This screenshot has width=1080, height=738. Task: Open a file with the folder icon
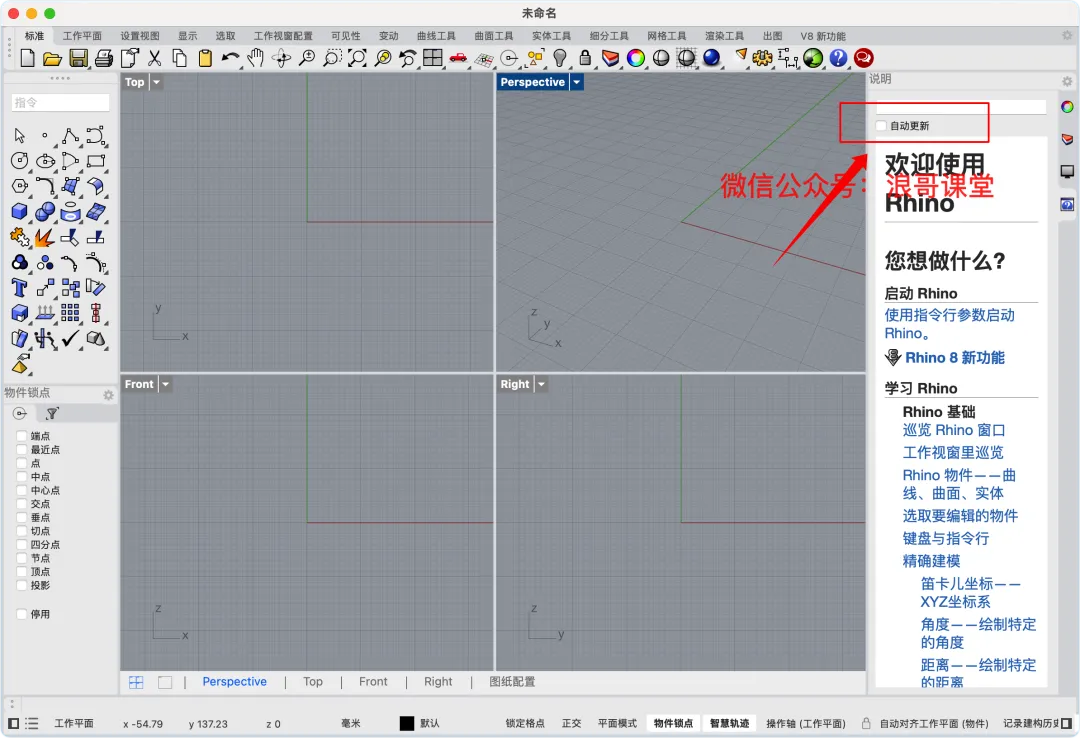pos(52,59)
